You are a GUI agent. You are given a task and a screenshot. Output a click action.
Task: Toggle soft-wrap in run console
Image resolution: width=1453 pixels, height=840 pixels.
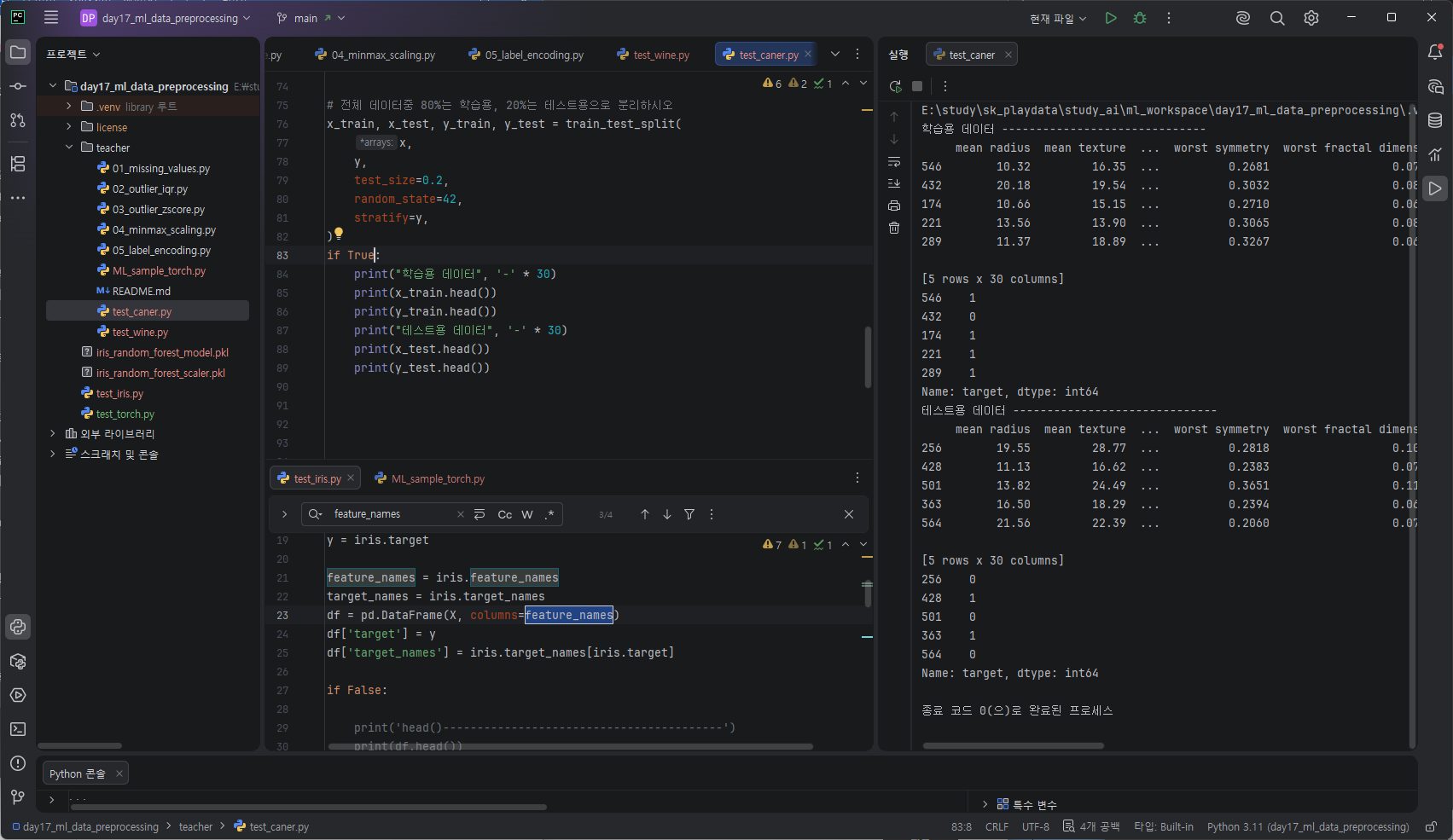point(894,161)
